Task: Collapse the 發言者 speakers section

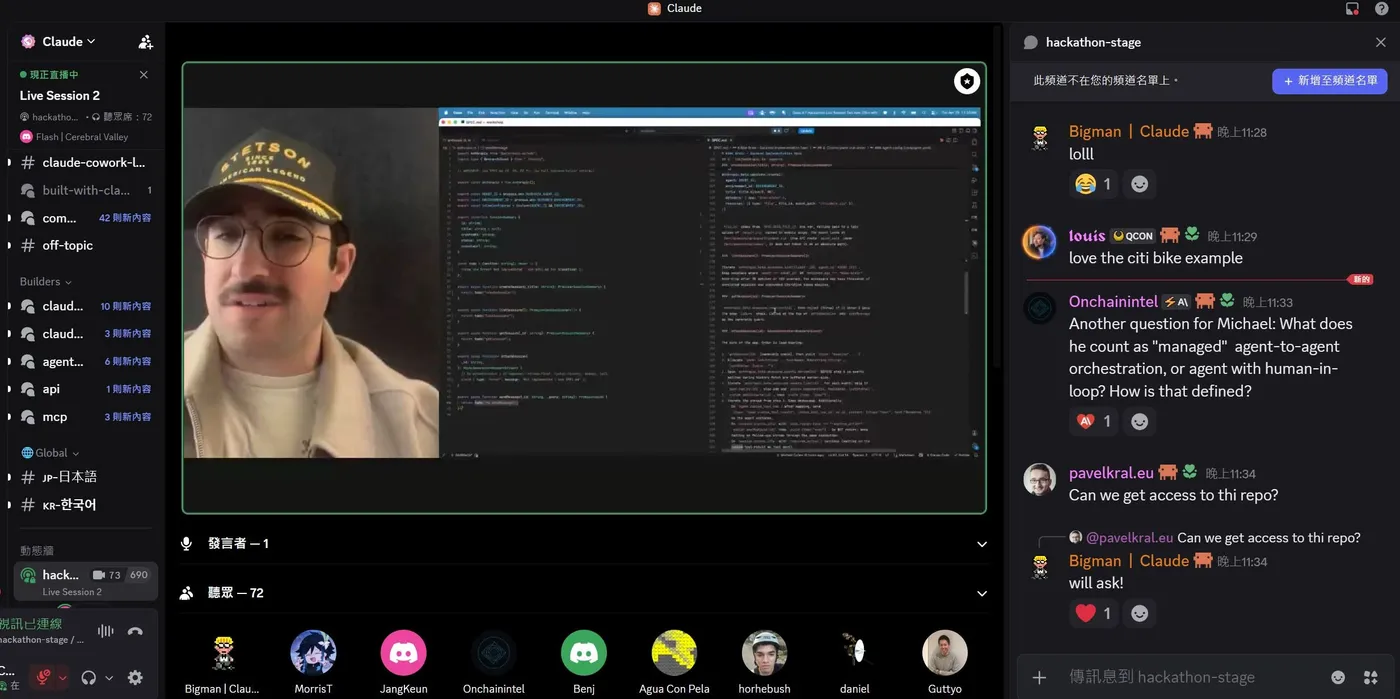Action: (x=982, y=544)
